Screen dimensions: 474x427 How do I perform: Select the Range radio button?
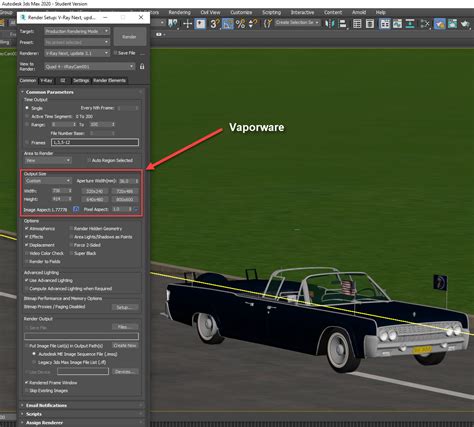(x=27, y=124)
